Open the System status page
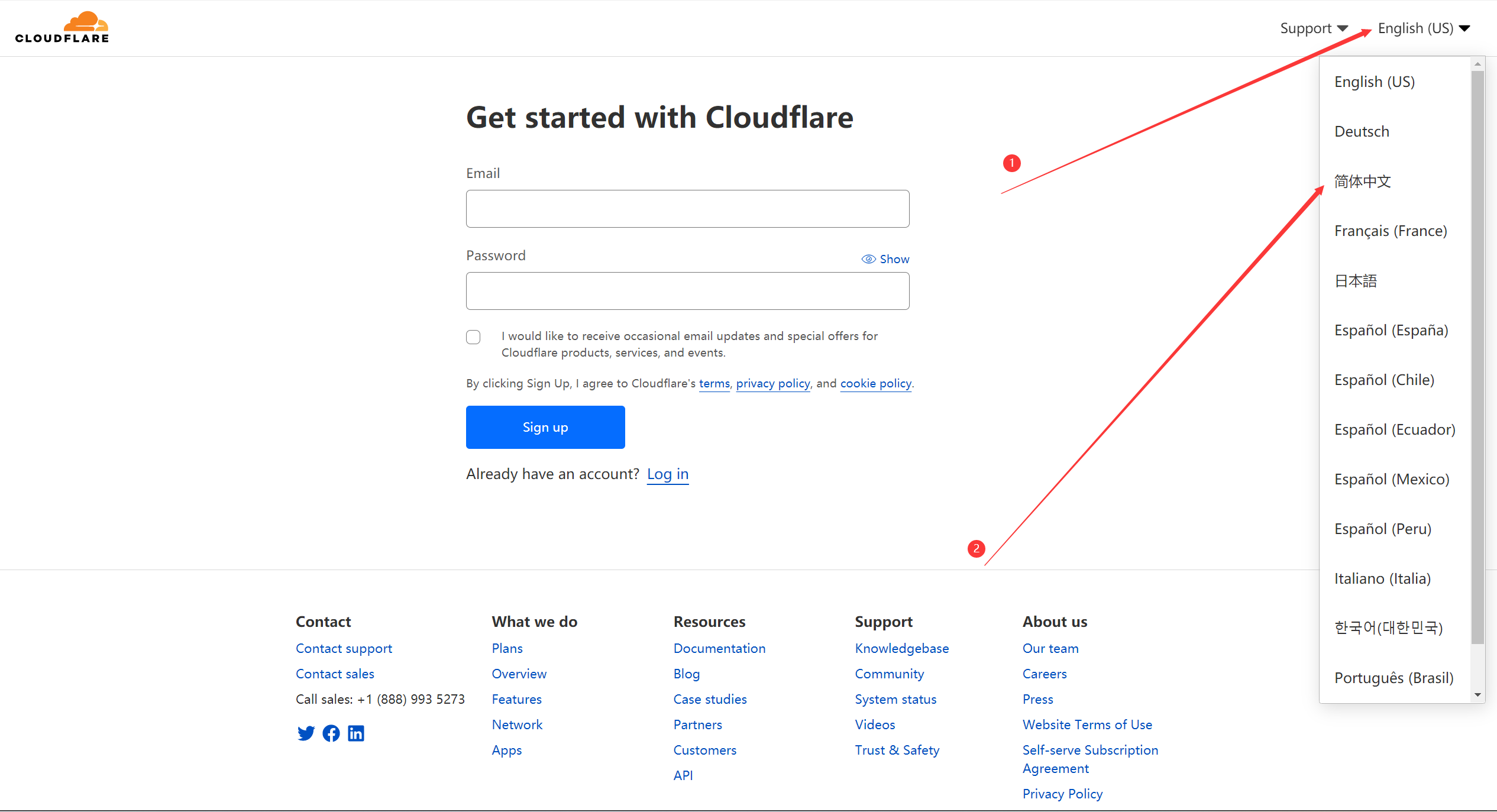The height and width of the screenshot is (812, 1497). [x=895, y=699]
